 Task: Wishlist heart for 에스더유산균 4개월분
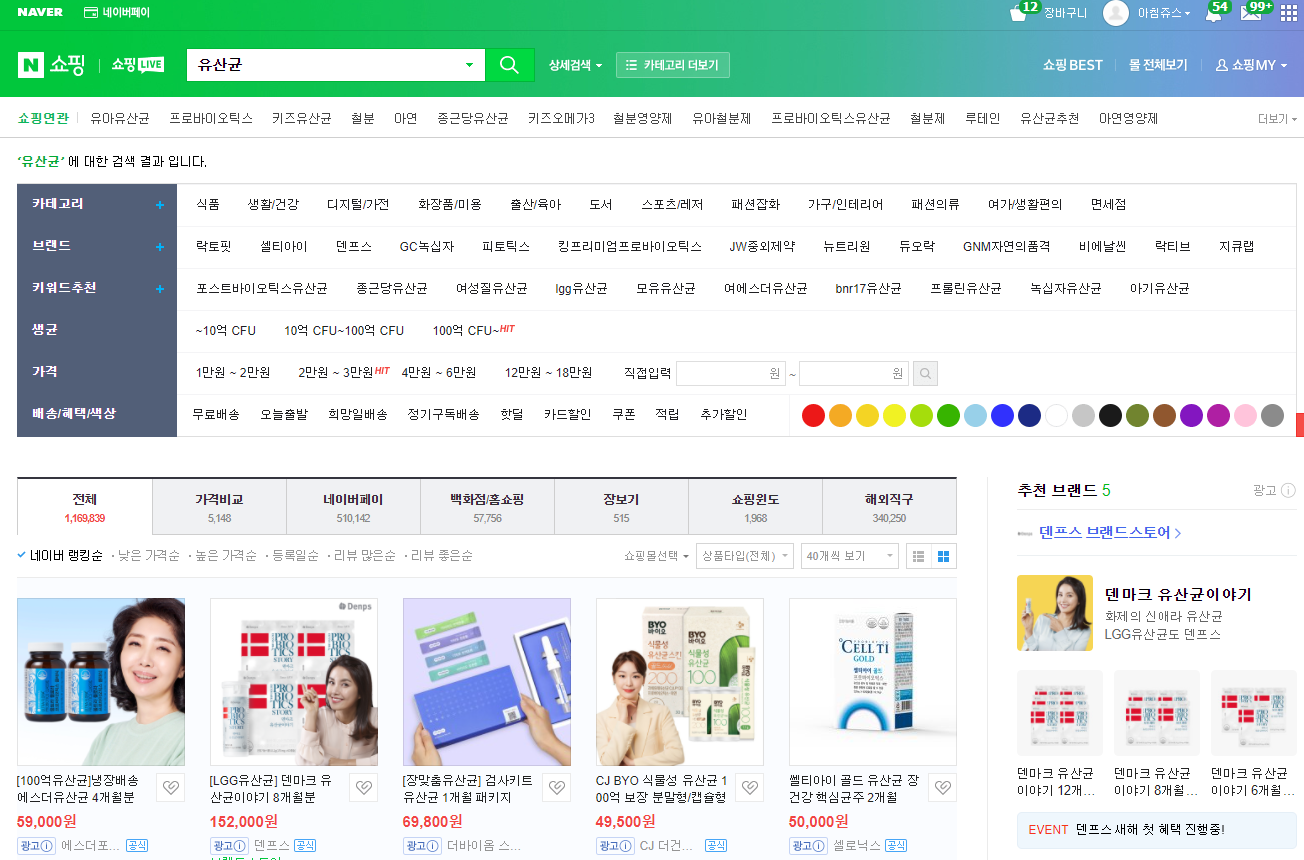171,787
